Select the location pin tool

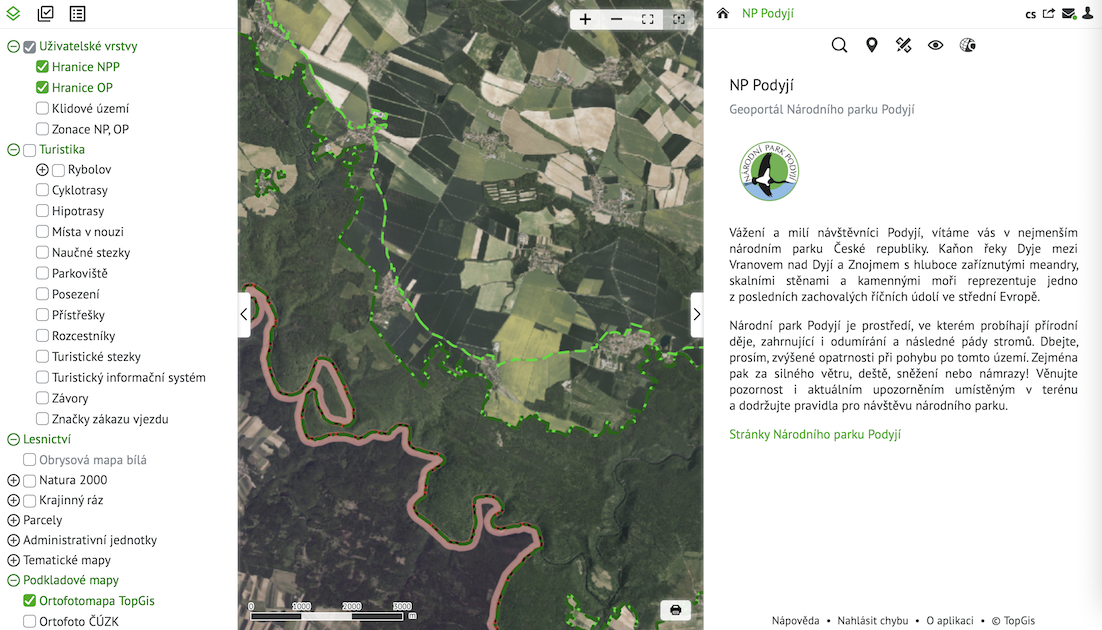(871, 45)
